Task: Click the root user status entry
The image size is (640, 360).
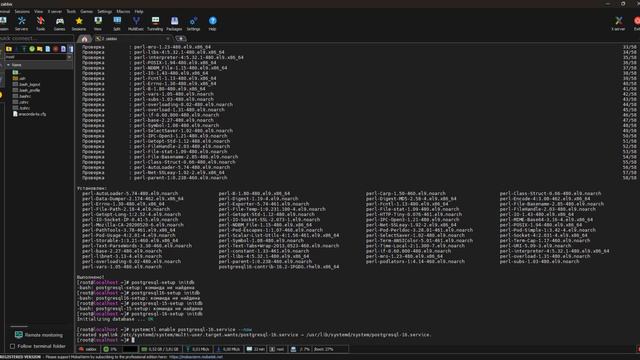Action: click(277, 349)
